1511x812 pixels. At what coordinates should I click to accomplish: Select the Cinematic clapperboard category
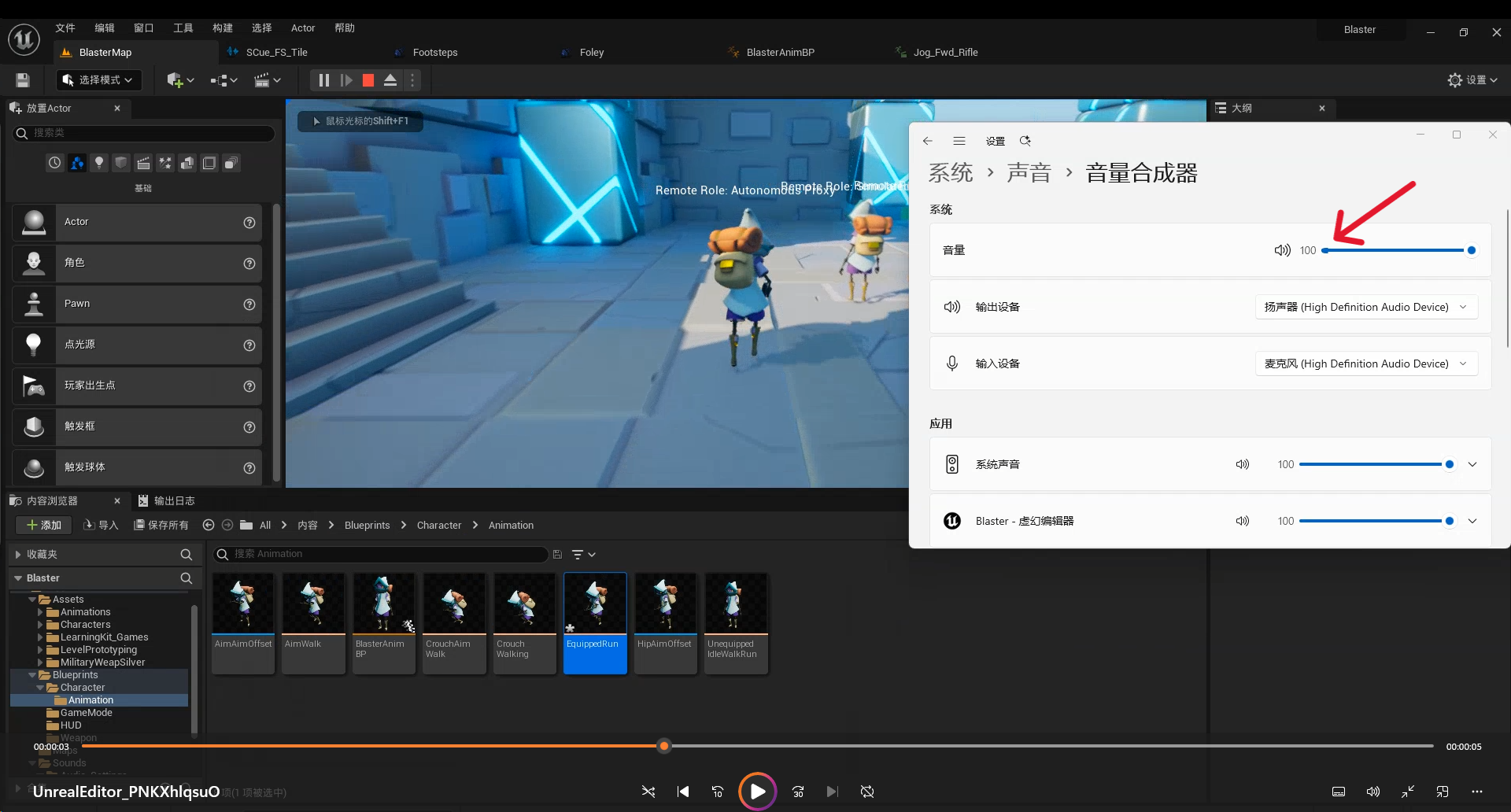coord(143,163)
